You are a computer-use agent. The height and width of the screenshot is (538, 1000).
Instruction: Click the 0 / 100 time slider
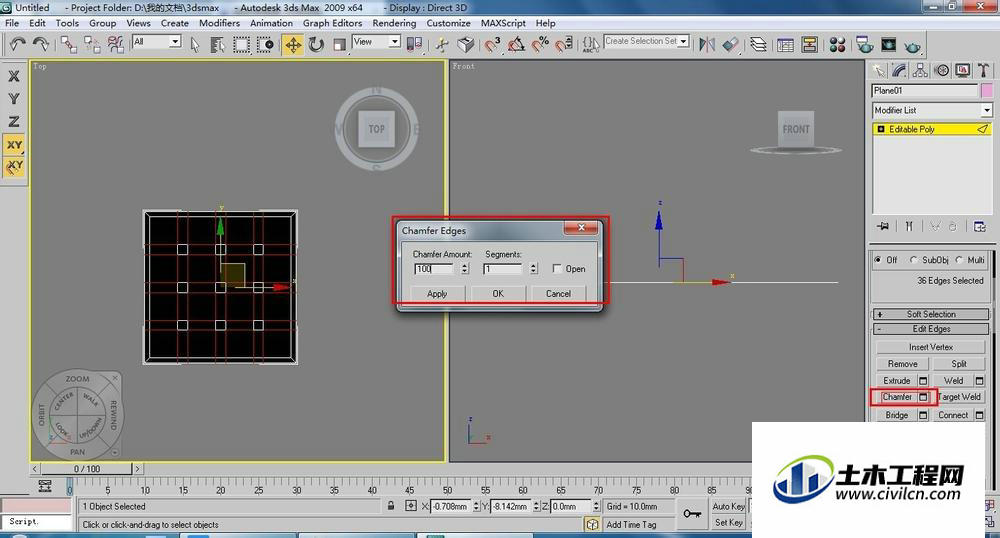click(x=87, y=469)
